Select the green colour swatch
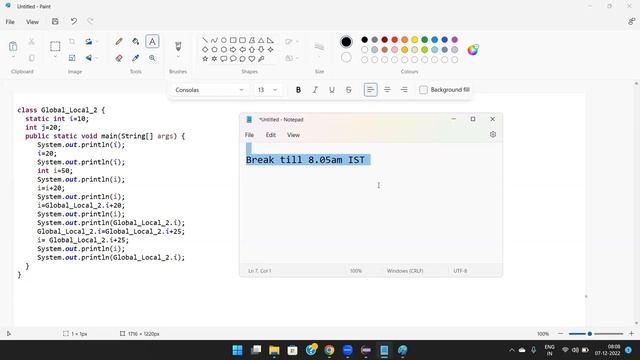Screen dimensions: 640x360 424,40
